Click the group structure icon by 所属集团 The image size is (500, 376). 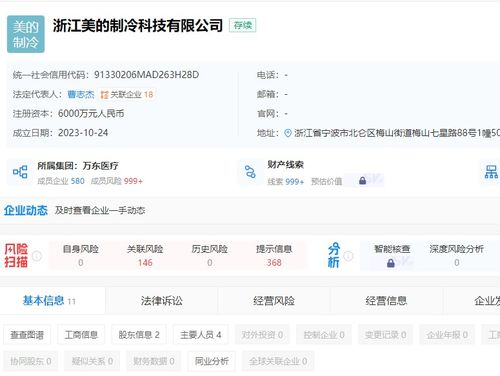20,172
